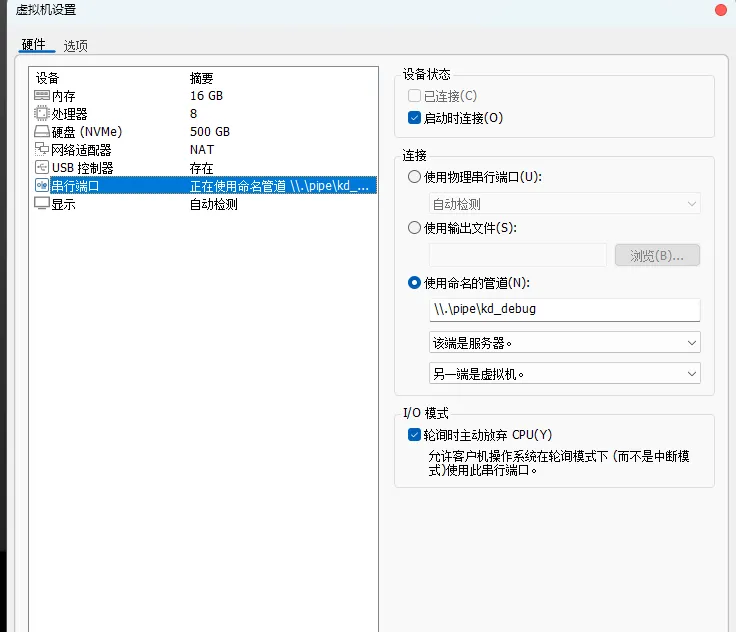Viewport: 736px width, 632px height.
Task: Select the USB 控制器 icon
Action: click(41, 167)
